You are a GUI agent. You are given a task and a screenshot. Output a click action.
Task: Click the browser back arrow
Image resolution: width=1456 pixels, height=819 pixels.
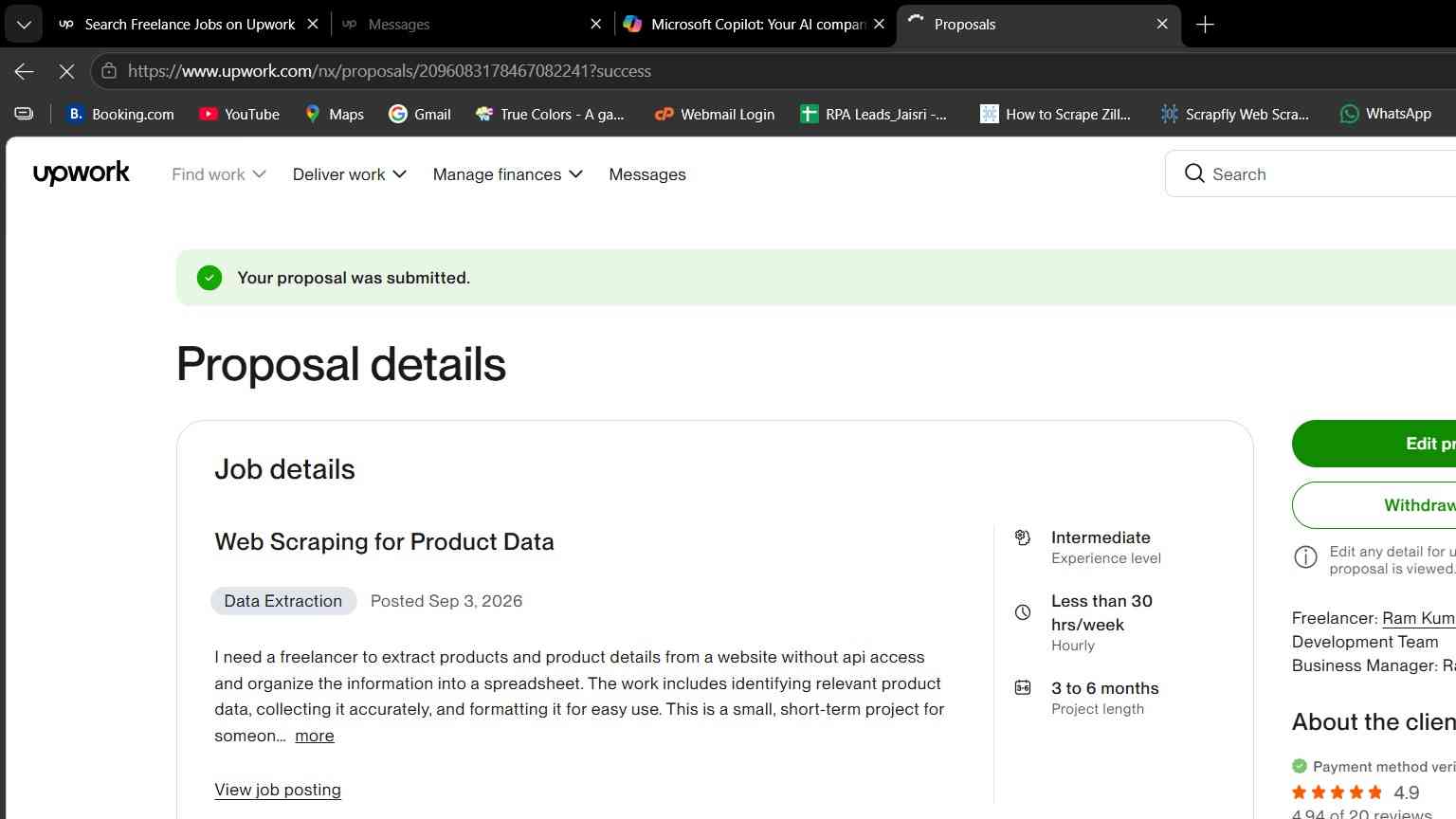pos(25,71)
